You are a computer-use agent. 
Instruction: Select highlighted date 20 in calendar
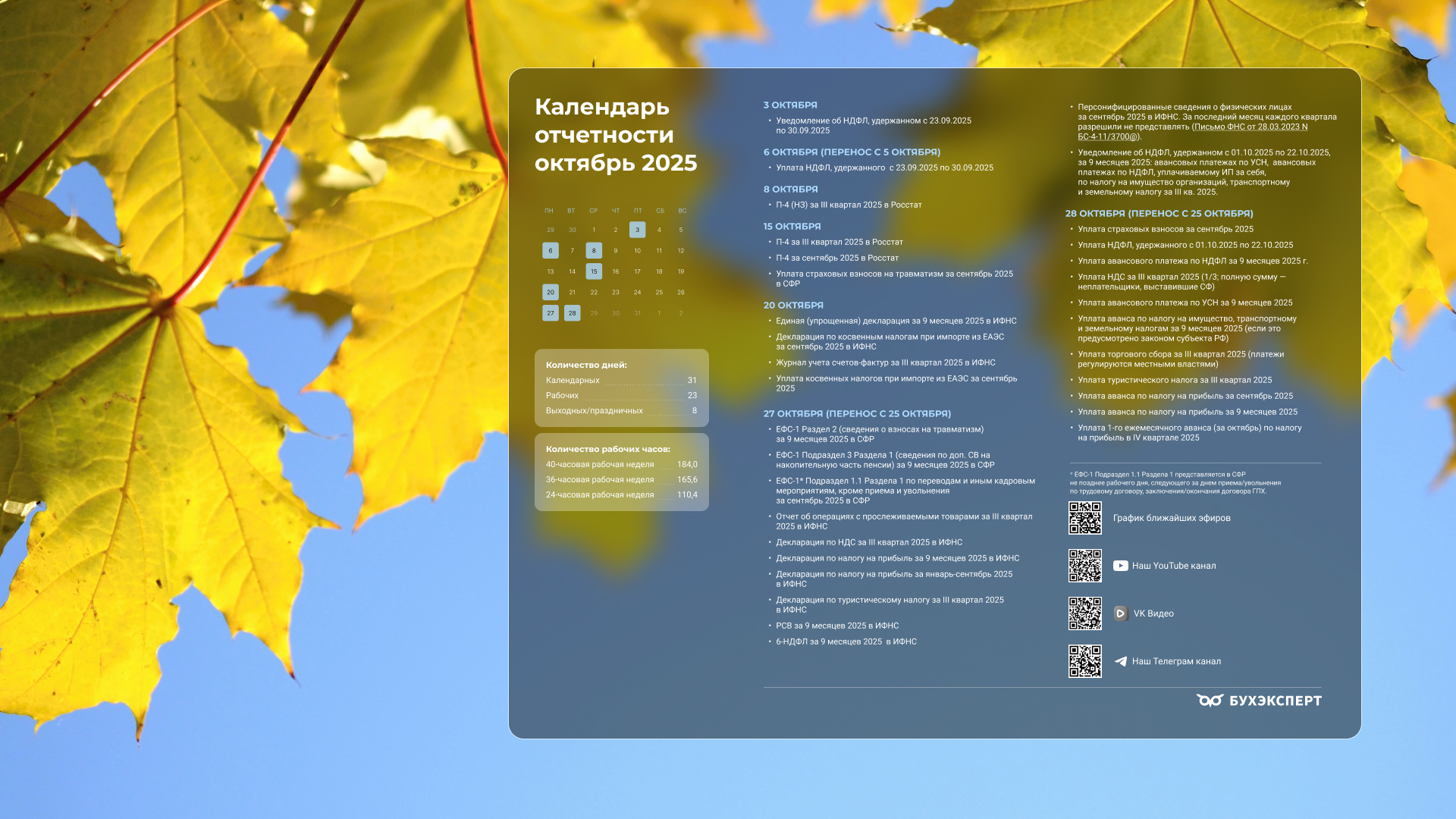(x=551, y=292)
